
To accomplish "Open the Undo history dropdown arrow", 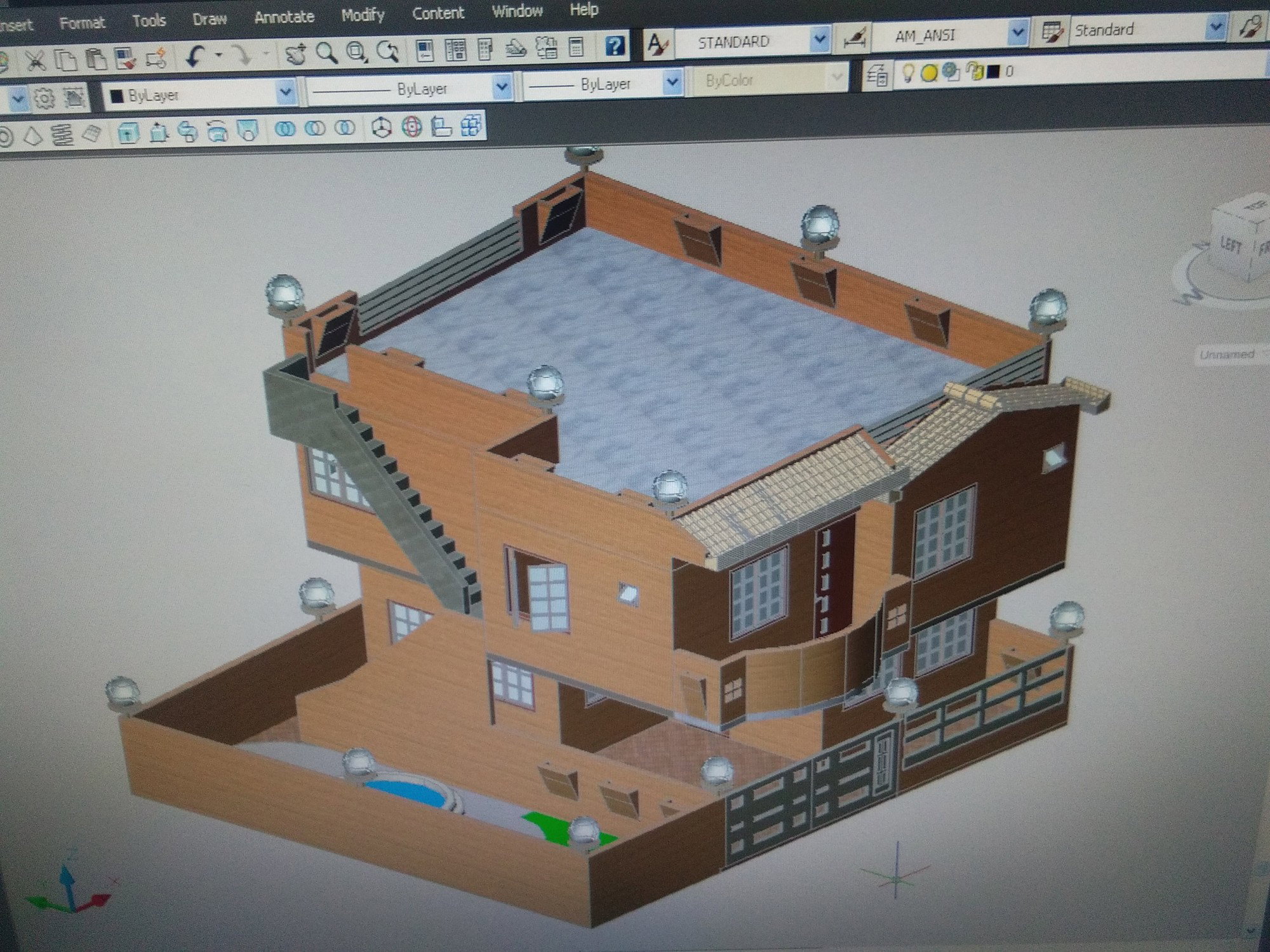I will click(x=219, y=56).
